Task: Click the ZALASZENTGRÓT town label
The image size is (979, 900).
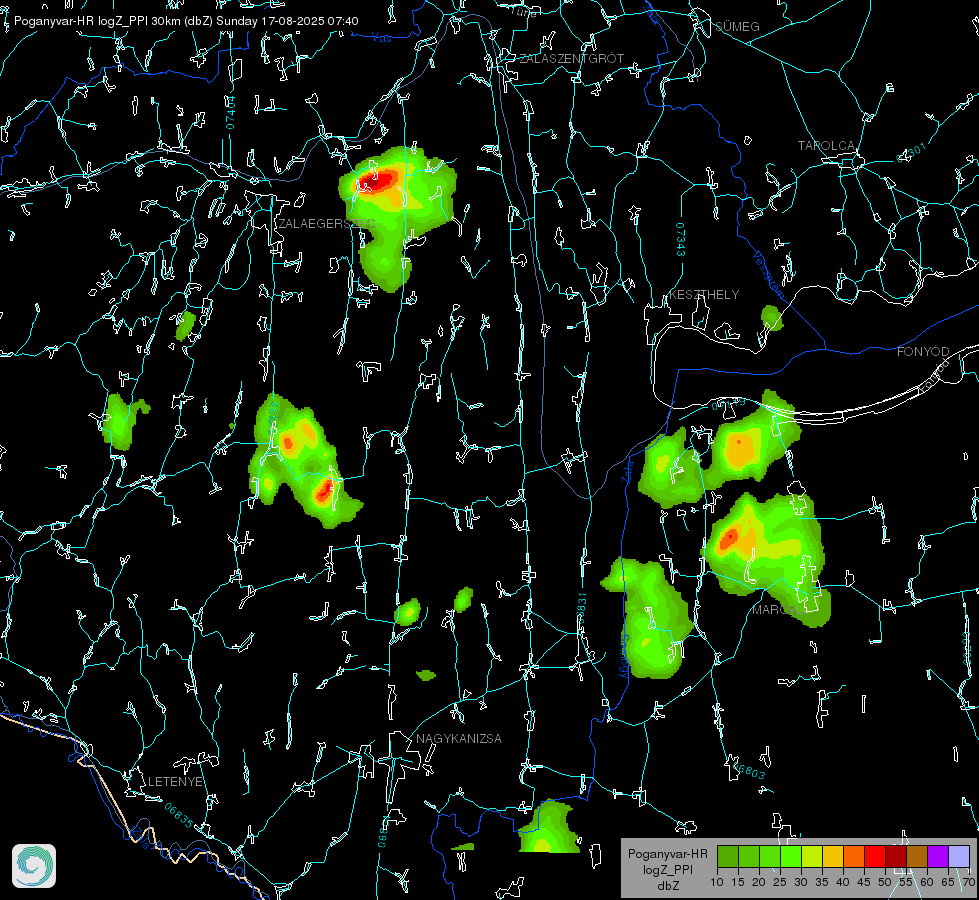Action: click(571, 59)
